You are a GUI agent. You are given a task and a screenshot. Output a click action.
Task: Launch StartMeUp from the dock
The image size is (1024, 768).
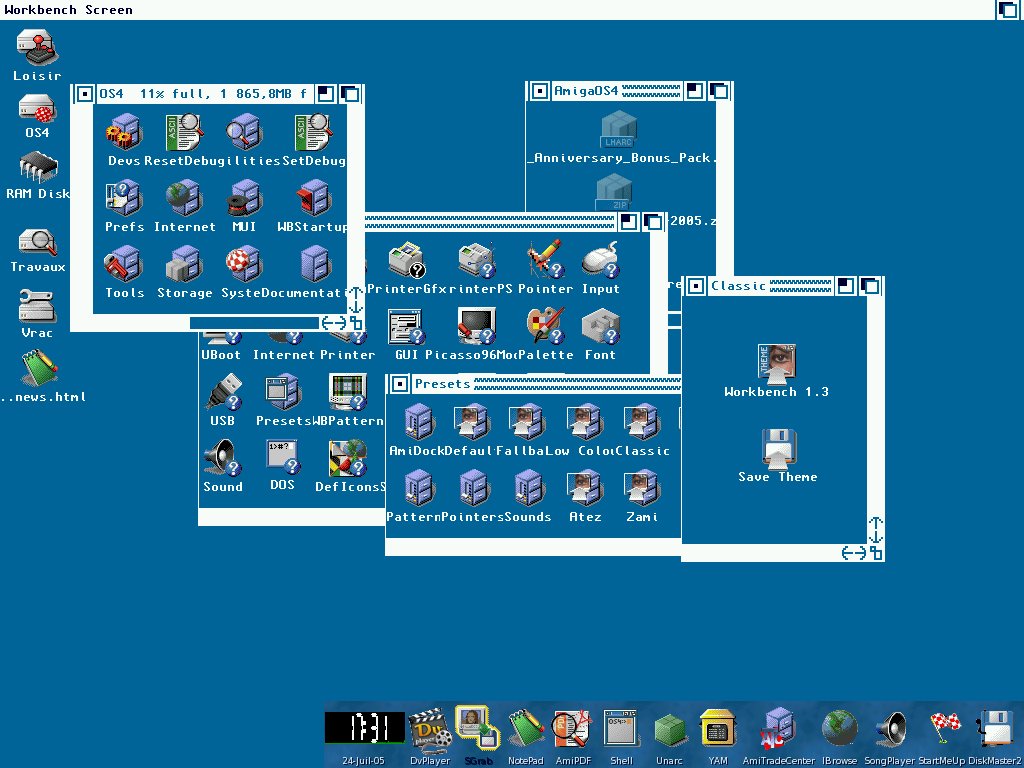(943, 729)
